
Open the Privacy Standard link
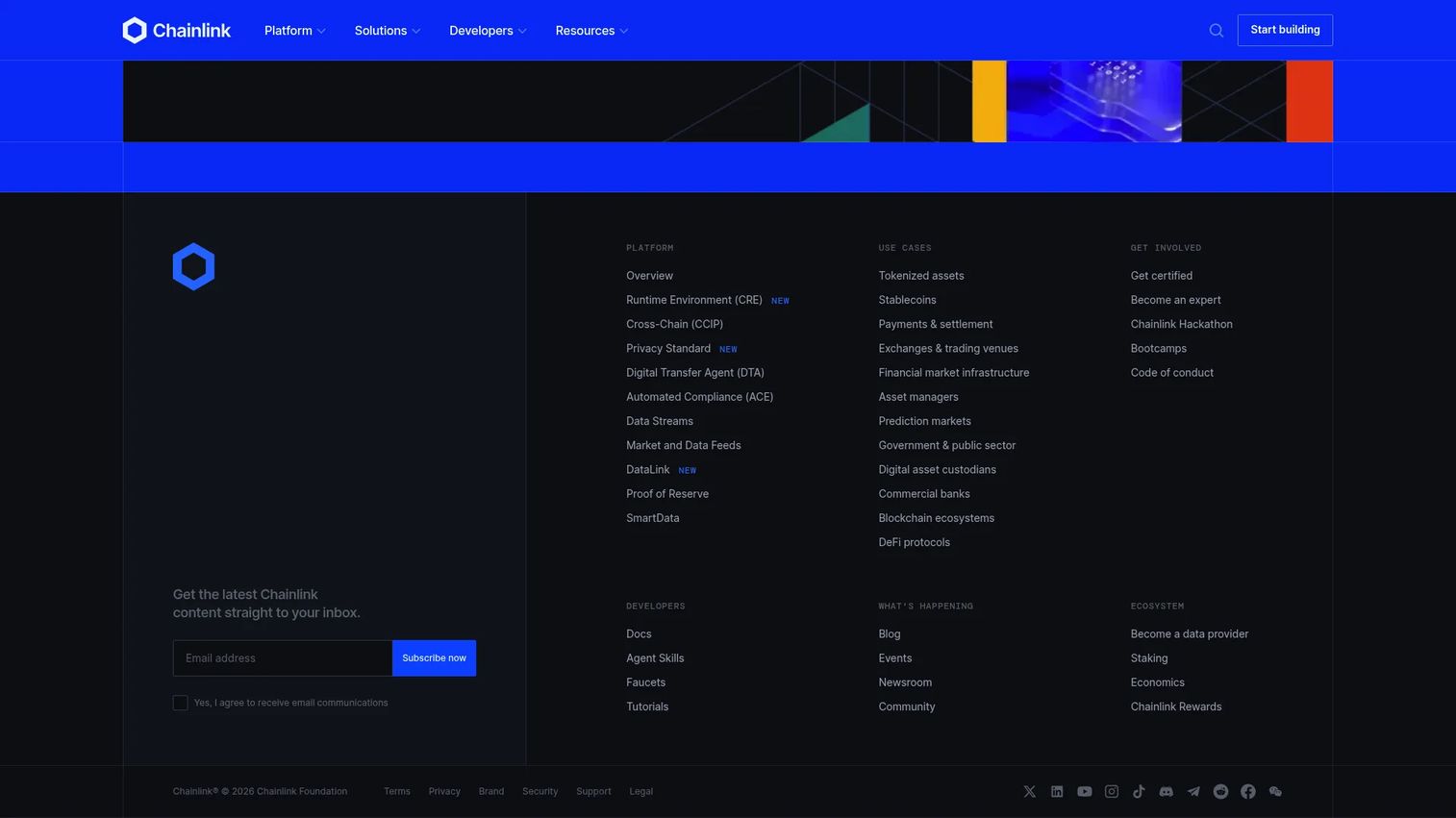click(x=668, y=348)
